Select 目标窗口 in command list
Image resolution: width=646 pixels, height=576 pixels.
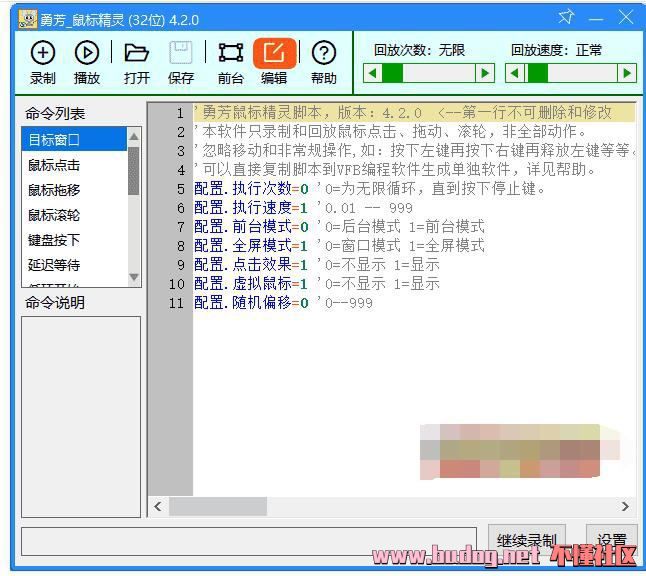pyautogui.click(x=74, y=140)
